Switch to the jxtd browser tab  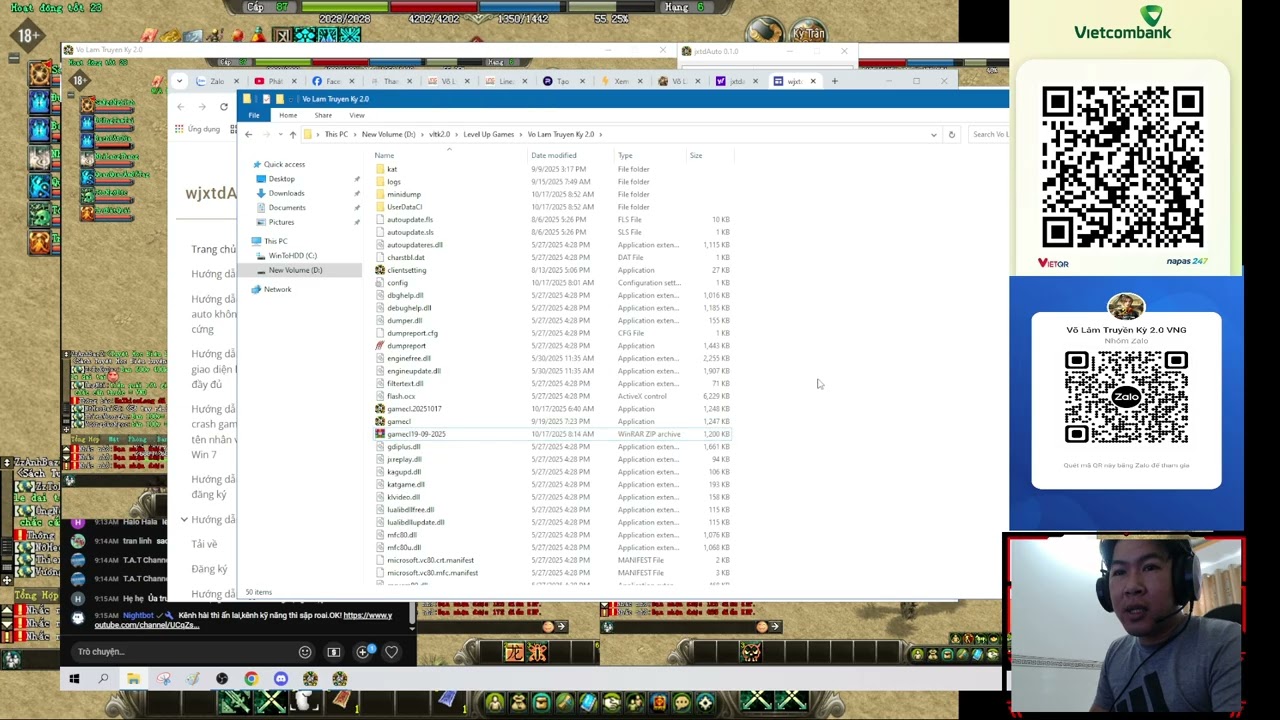pyautogui.click(x=738, y=81)
